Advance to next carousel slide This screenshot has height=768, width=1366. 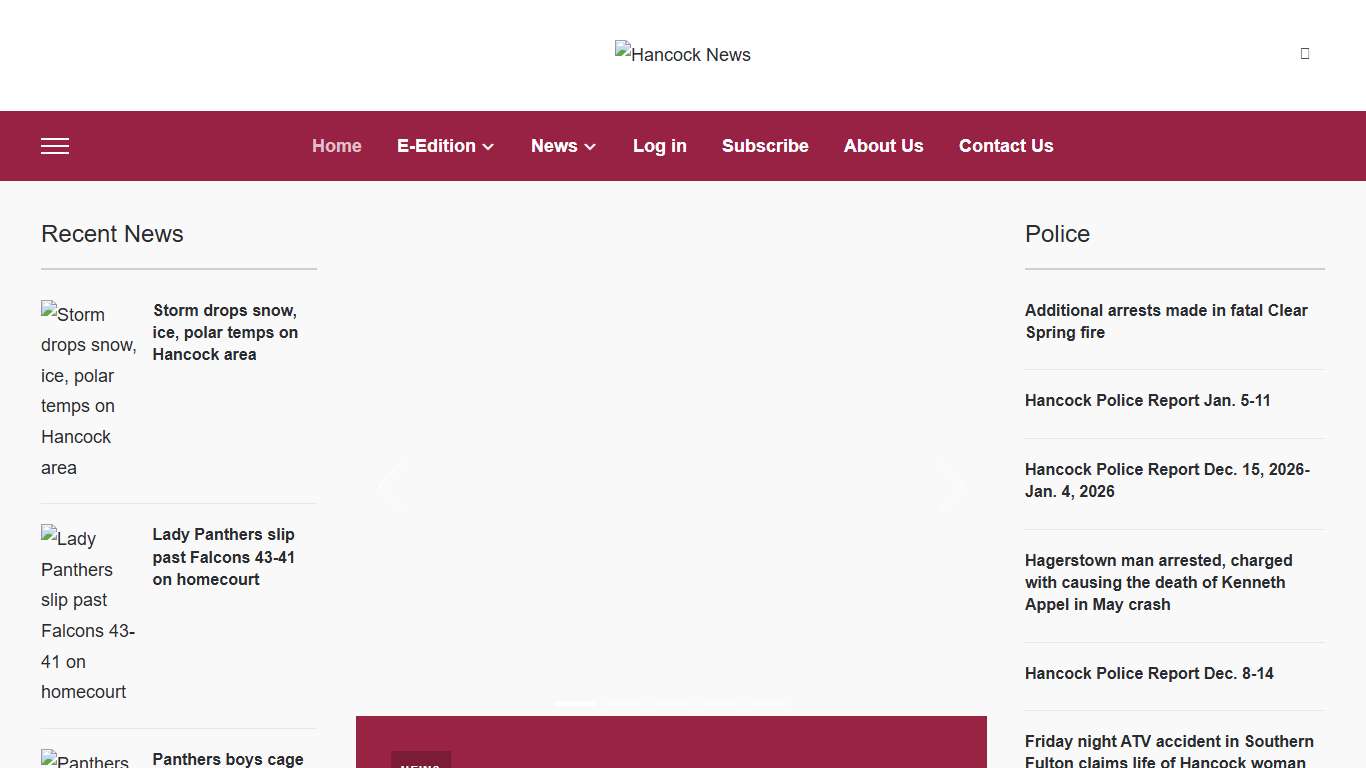pyautogui.click(x=951, y=486)
